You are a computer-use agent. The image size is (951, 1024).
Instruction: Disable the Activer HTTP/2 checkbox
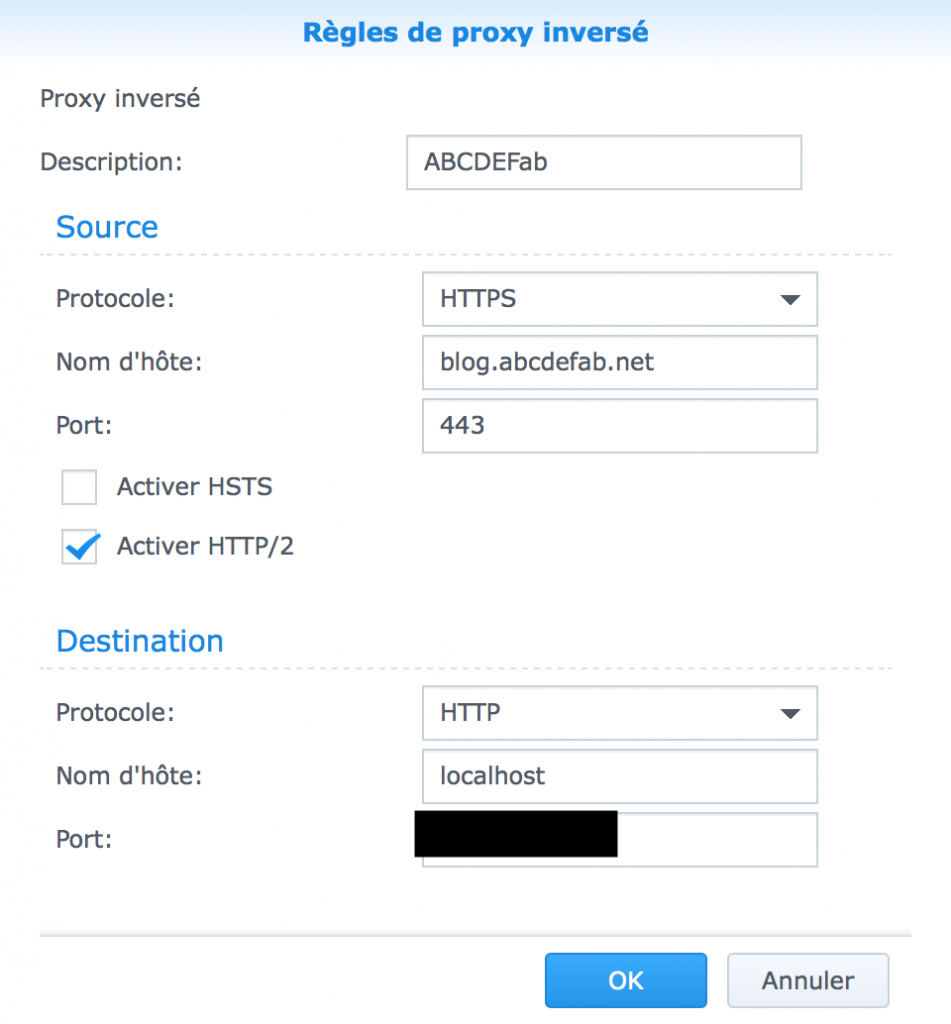79,547
